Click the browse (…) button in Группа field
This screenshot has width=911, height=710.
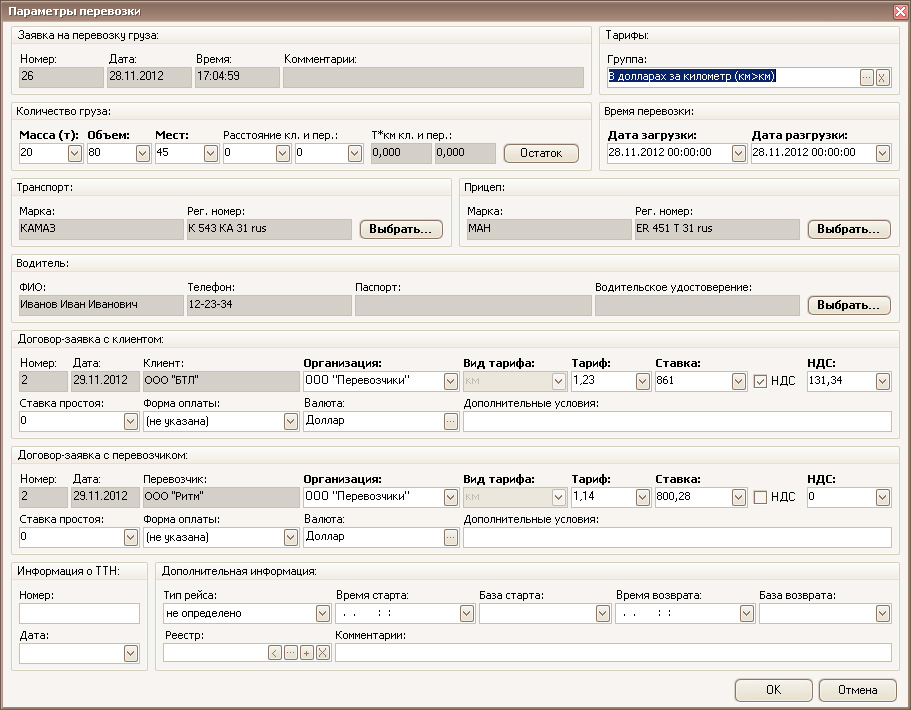coord(866,77)
